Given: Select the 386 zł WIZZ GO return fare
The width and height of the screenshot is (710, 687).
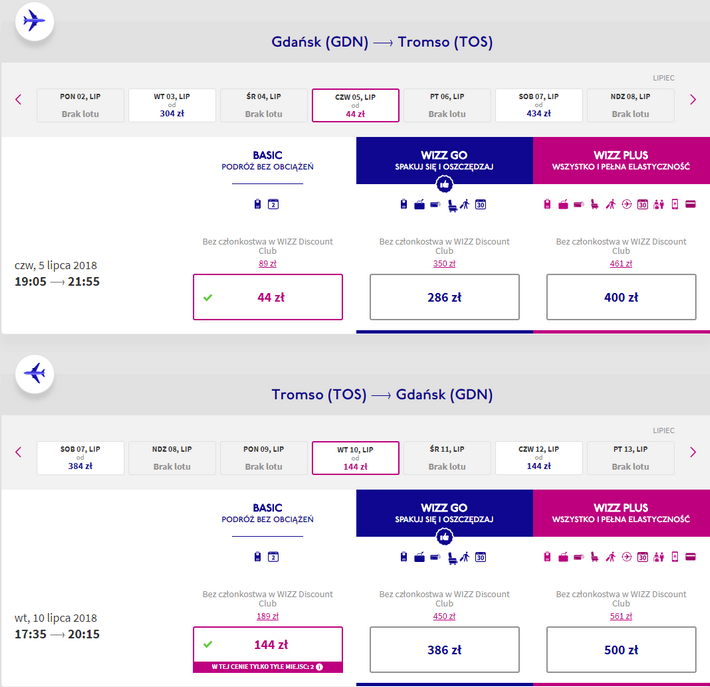Looking at the screenshot, I should coord(444,649).
